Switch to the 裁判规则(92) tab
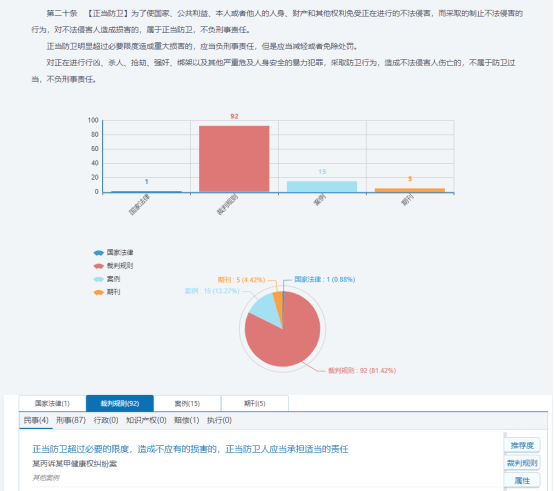The height and width of the screenshot is (491, 554). (120, 403)
